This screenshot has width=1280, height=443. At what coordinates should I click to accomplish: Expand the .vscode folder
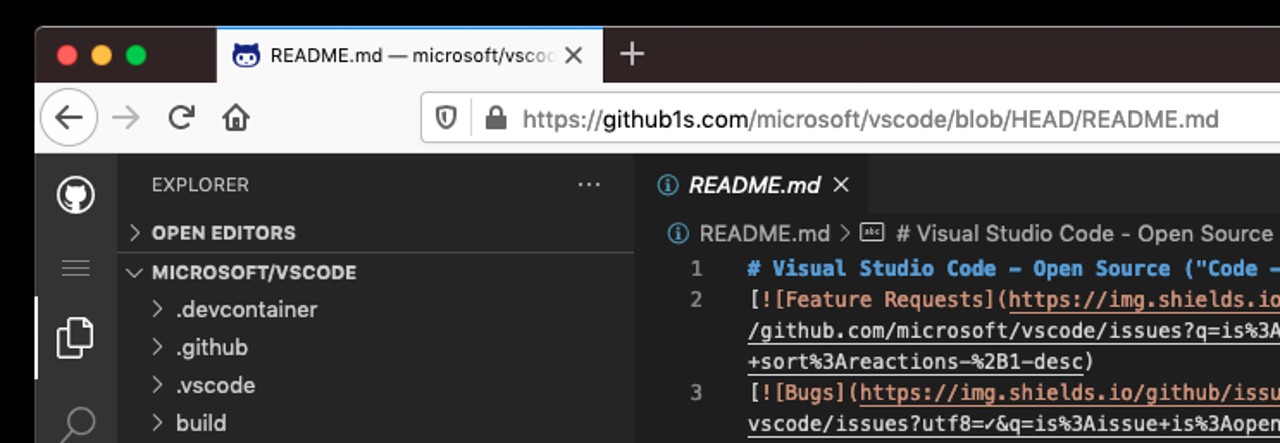[375, 386]
